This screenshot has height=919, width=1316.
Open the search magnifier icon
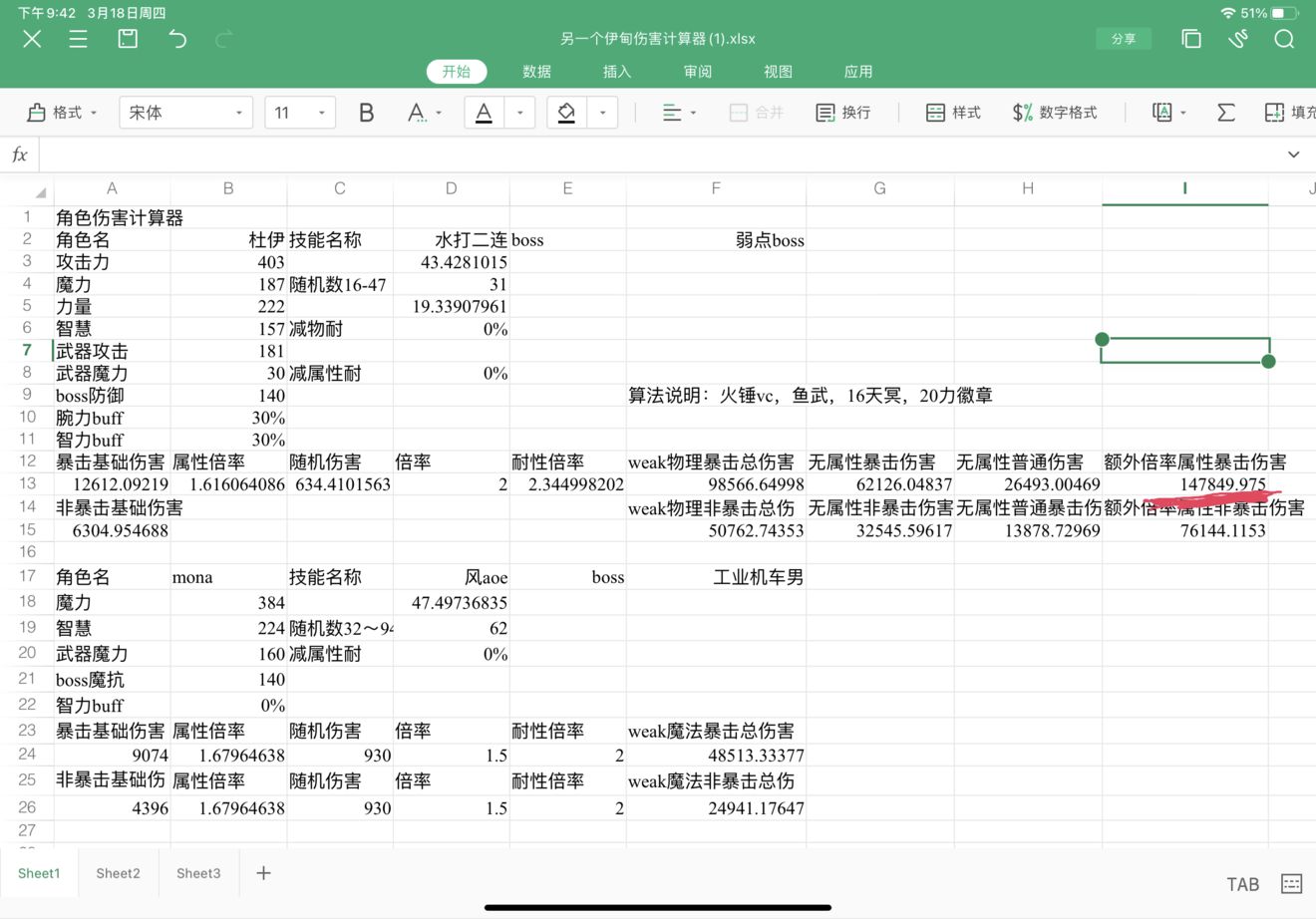click(1284, 39)
